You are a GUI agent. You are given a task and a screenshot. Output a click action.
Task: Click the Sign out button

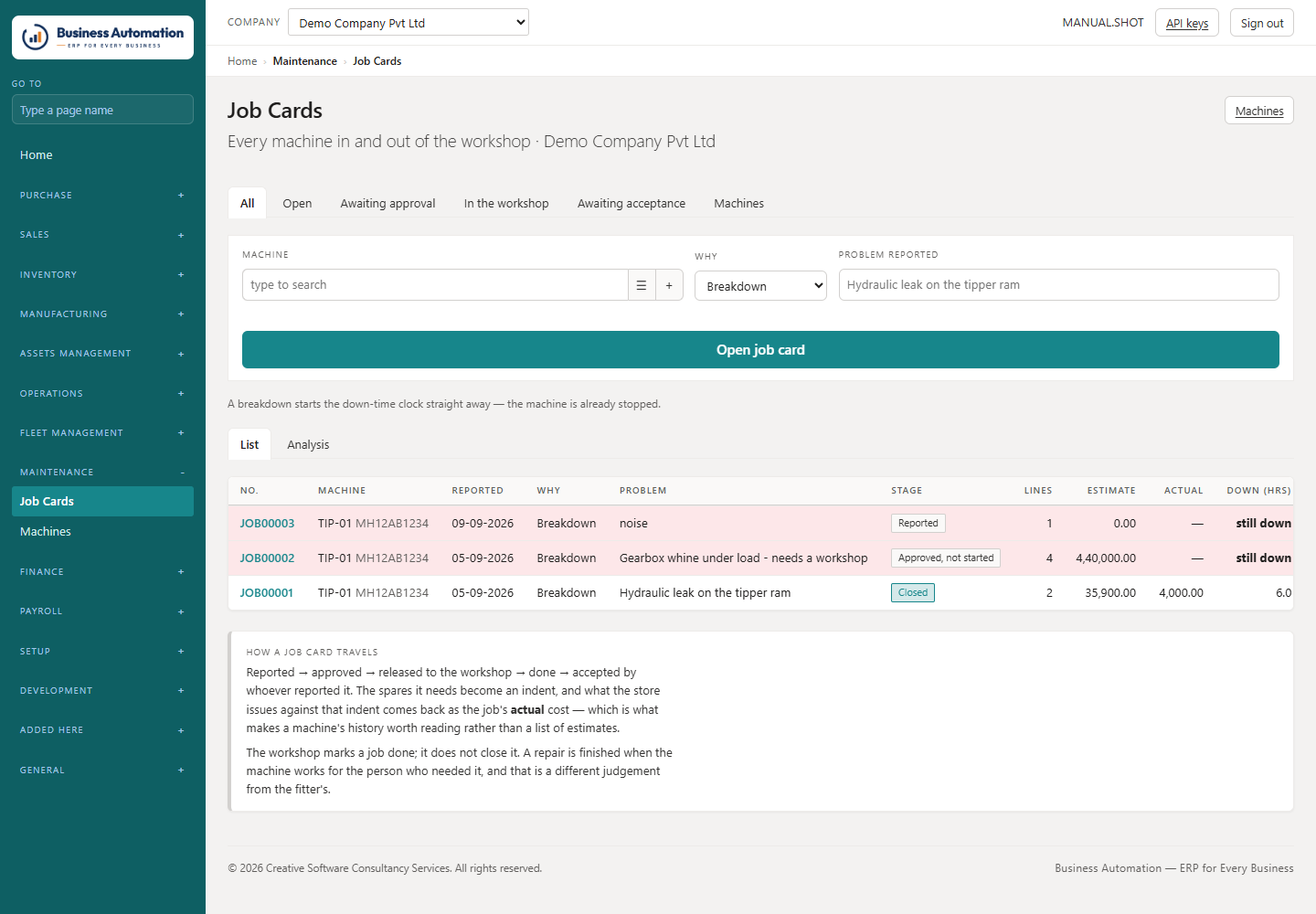[1262, 23]
